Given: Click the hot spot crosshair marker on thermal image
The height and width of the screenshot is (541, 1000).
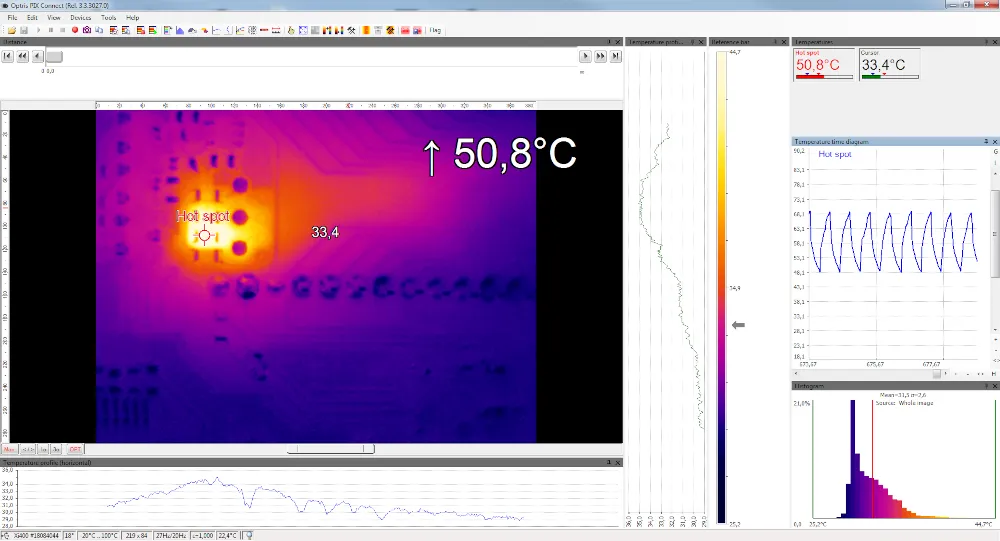Looking at the screenshot, I should tap(204, 235).
